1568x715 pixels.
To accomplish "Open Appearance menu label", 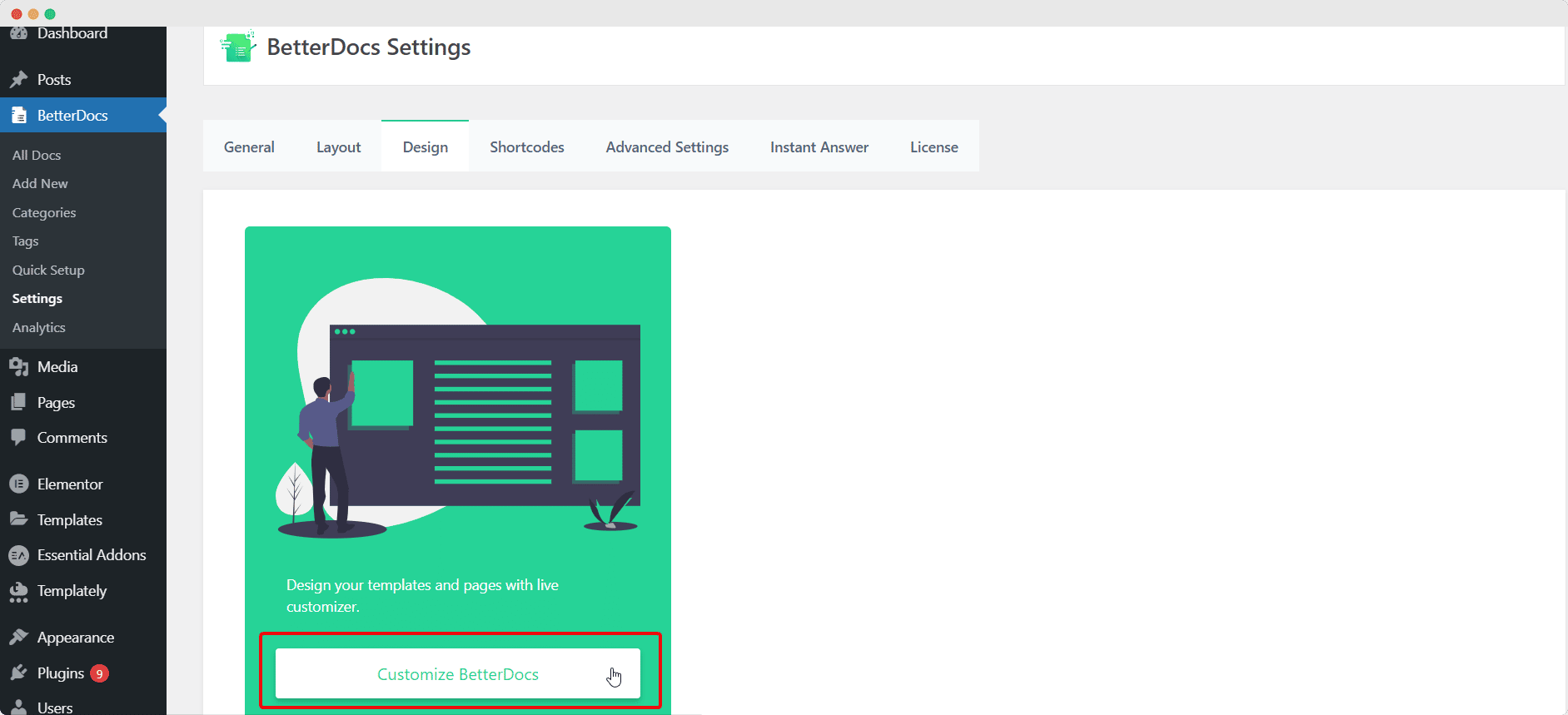I will coord(76,638).
